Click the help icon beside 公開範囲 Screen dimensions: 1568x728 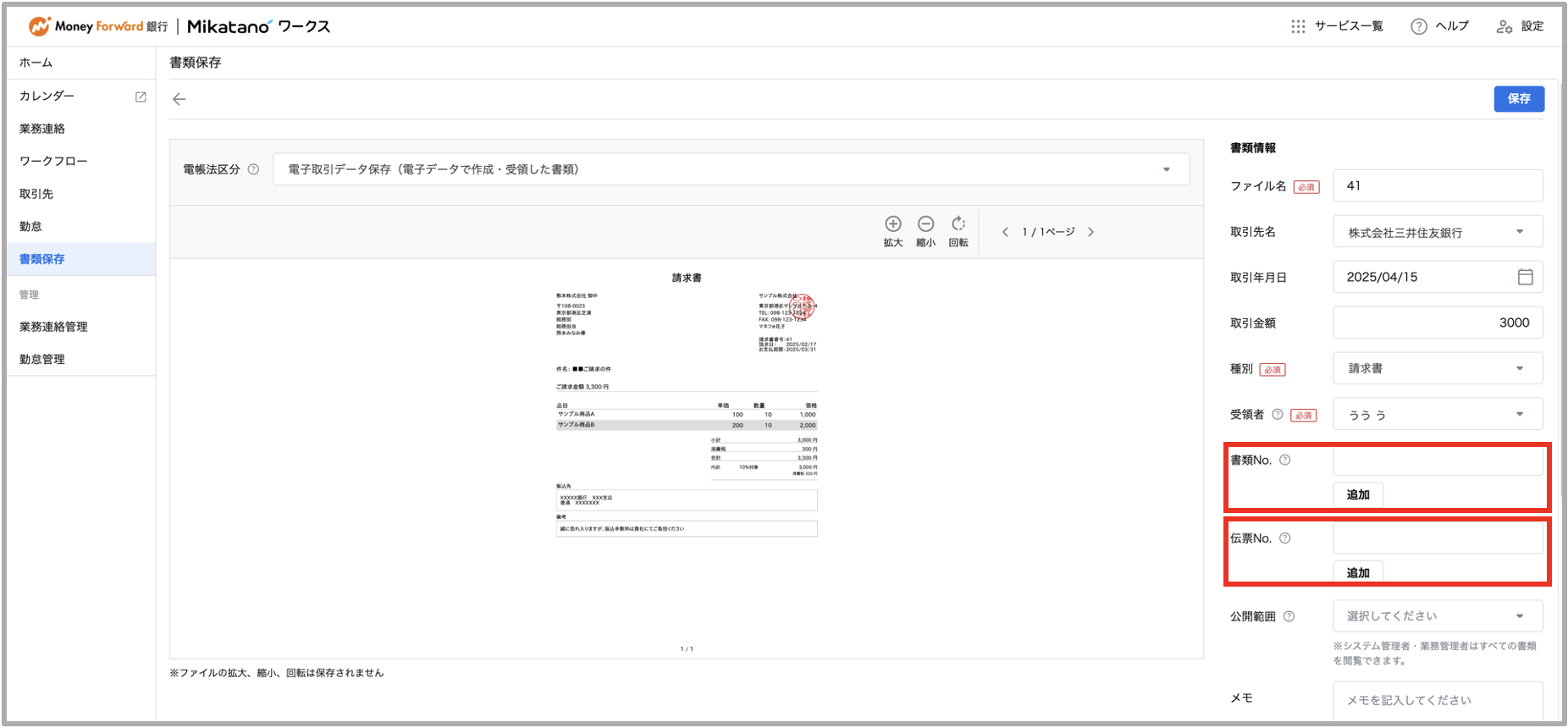1289,616
